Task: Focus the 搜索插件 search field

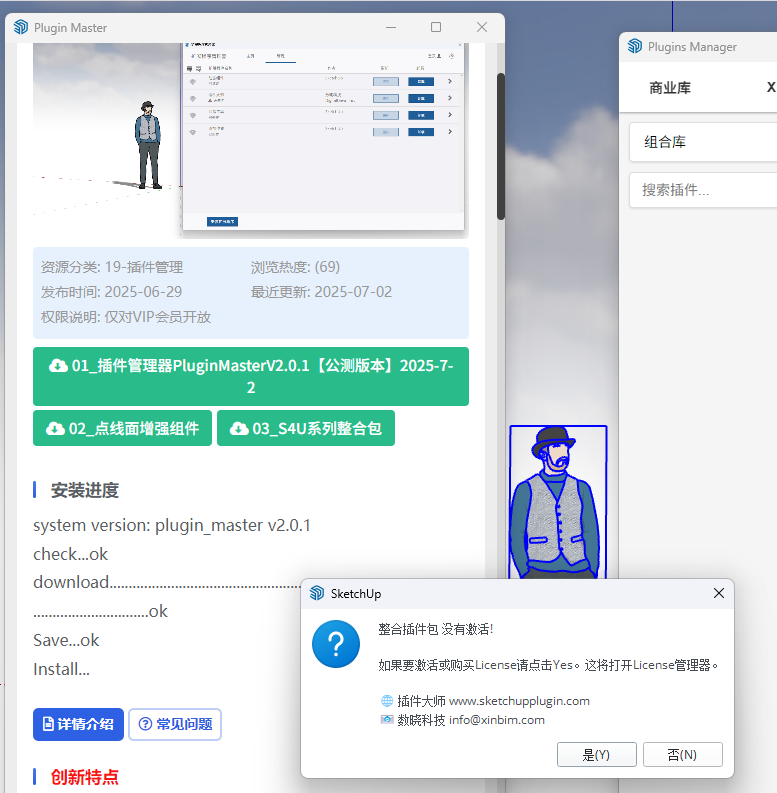Action: pyautogui.click(x=703, y=190)
